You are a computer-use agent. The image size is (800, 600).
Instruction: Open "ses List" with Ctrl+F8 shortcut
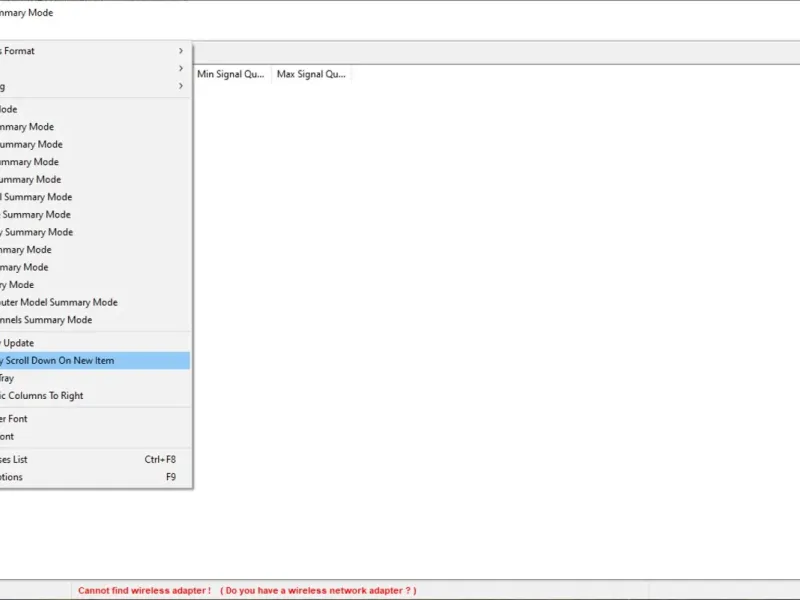coord(95,460)
